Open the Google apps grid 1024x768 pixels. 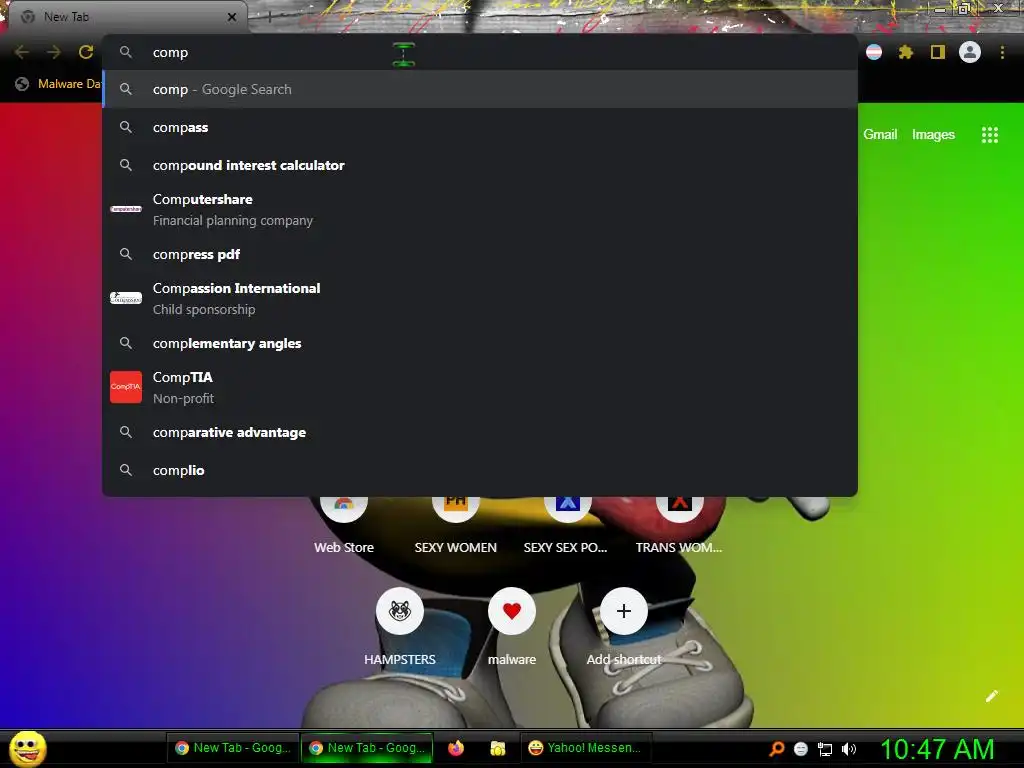[989, 135]
